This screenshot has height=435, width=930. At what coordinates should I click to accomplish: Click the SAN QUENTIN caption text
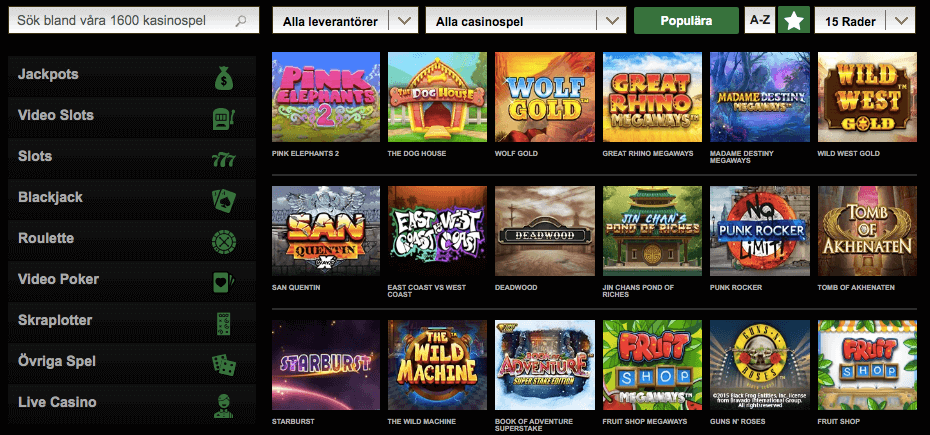pyautogui.click(x=296, y=288)
